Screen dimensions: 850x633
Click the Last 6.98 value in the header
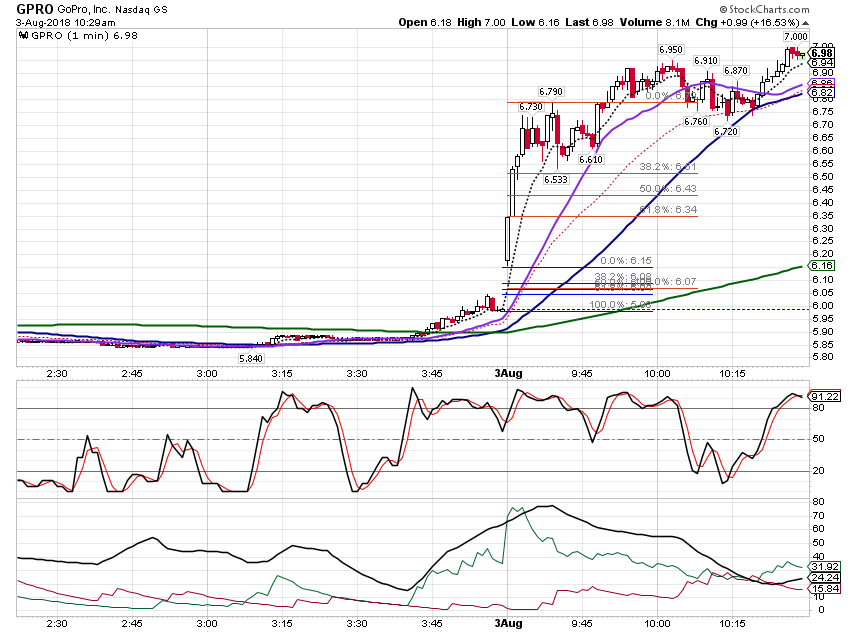coord(589,22)
